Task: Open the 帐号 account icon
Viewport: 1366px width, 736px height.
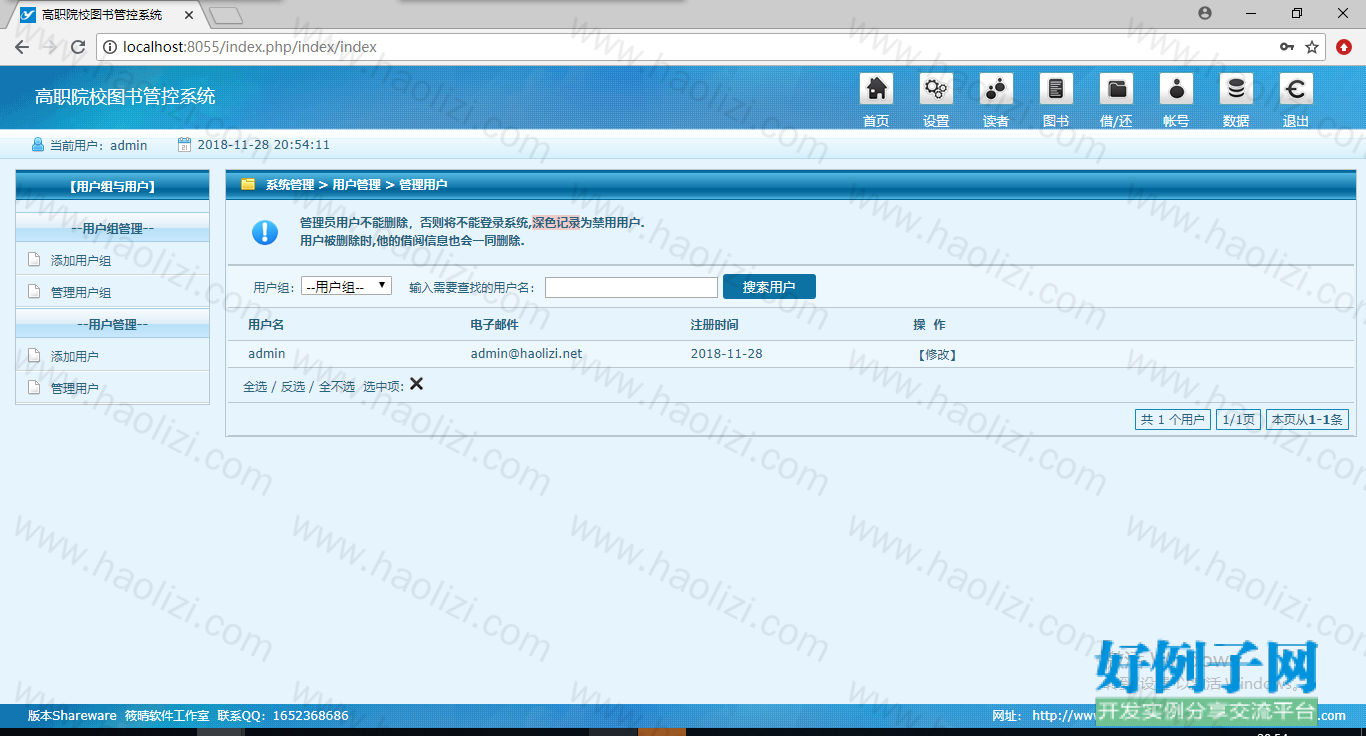Action: pos(1176,89)
